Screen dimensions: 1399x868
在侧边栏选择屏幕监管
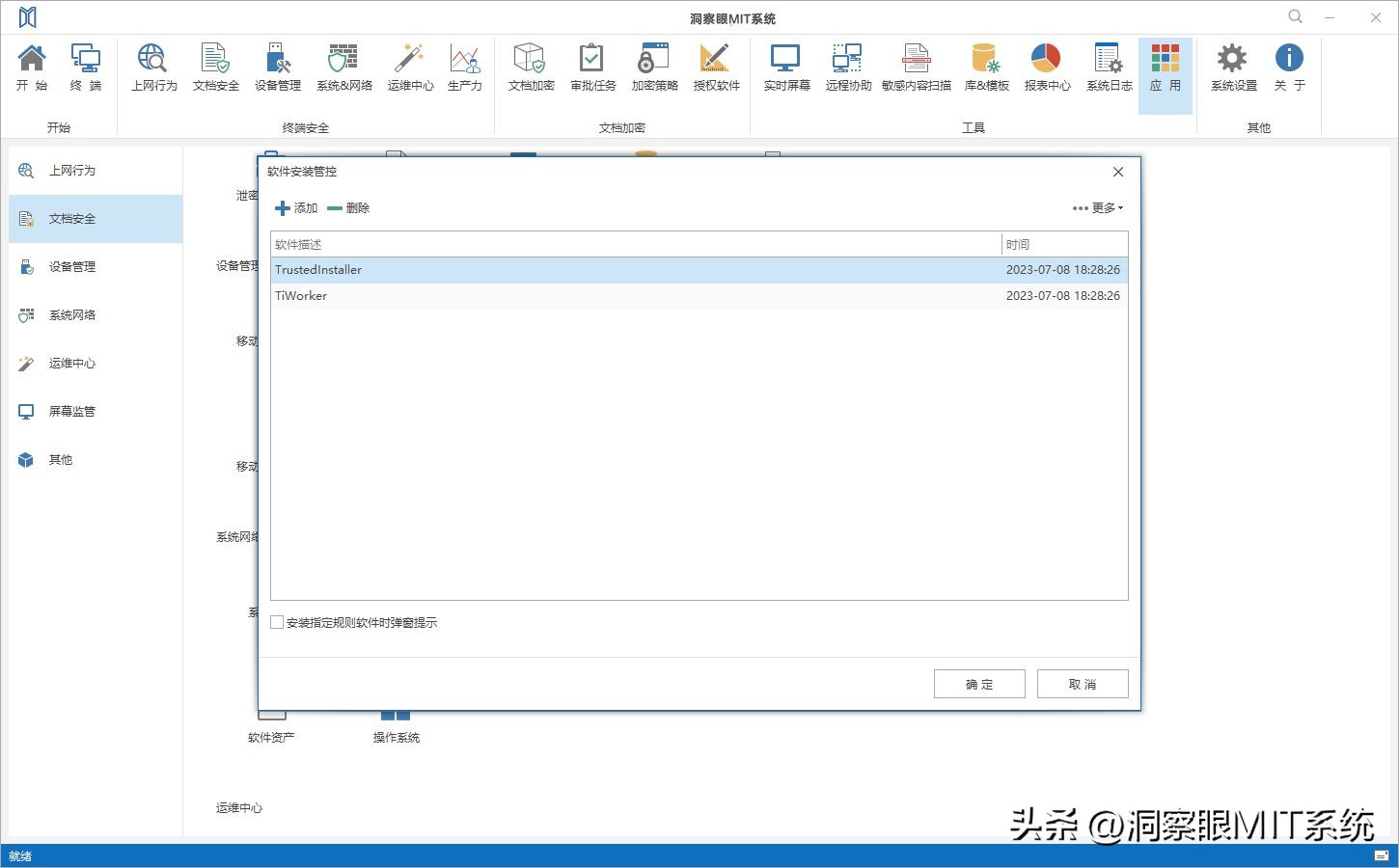click(x=70, y=411)
